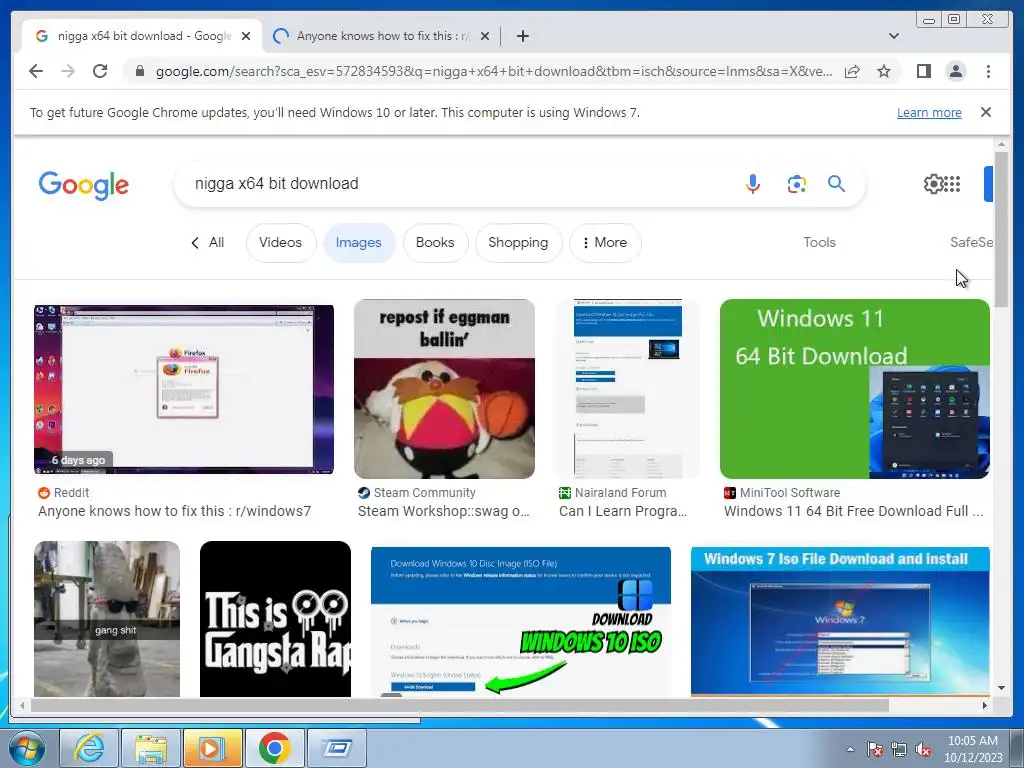Open 'Windows 7 Iso File Download and Install' image
Screen dimensions: 1024x768
[840, 621]
